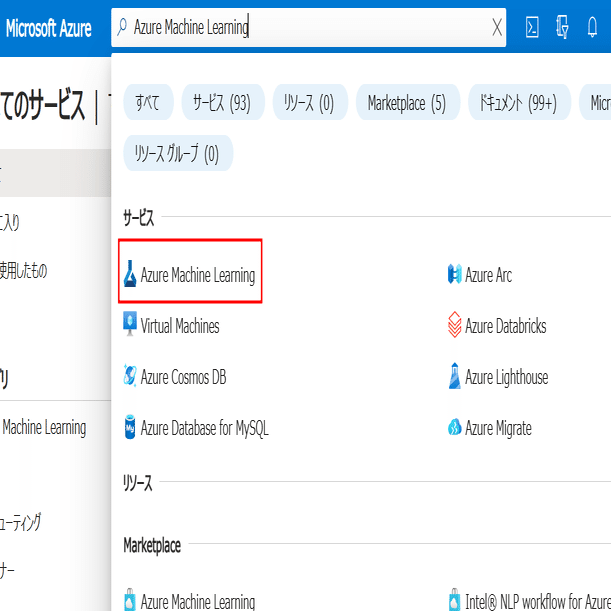Select the すべて filter chip
Viewport: 611px width, 611px height.
tap(148, 102)
